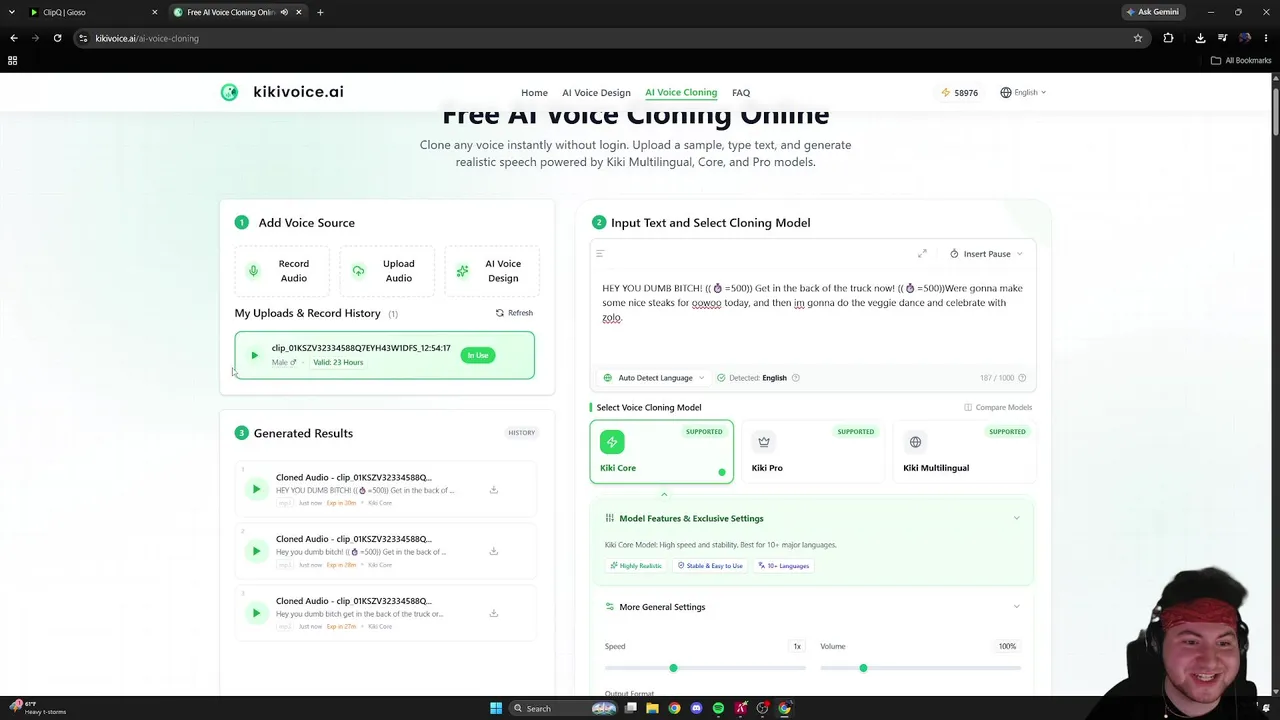Screen dimensions: 1280x720
Task: Choose AI Voice Design source option
Action: tap(492, 271)
